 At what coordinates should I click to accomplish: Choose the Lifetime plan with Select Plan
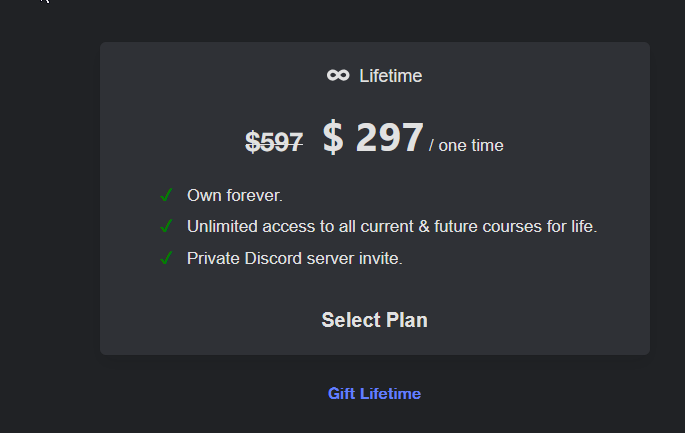pyautogui.click(x=374, y=320)
